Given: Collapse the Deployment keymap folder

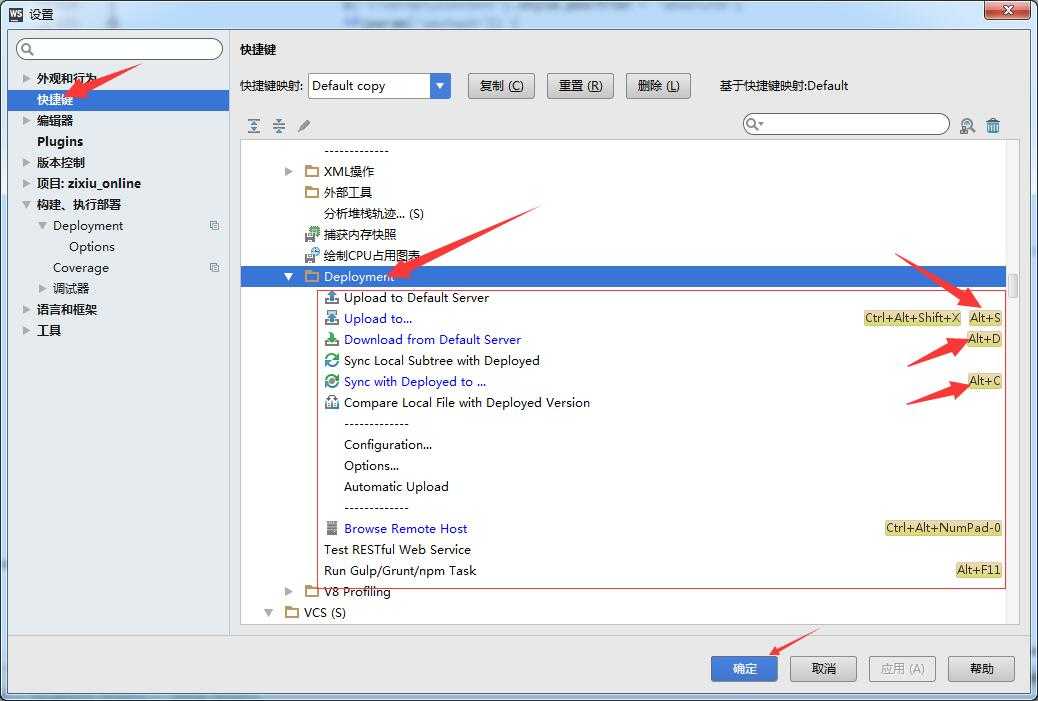Looking at the screenshot, I should pos(289,276).
